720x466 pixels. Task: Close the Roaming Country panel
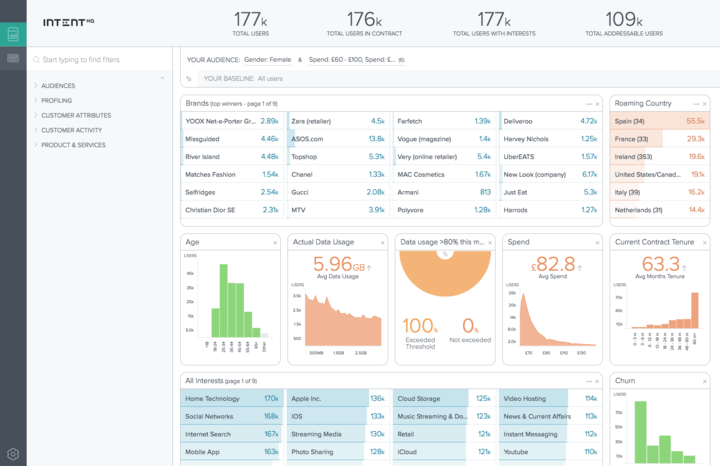705,104
